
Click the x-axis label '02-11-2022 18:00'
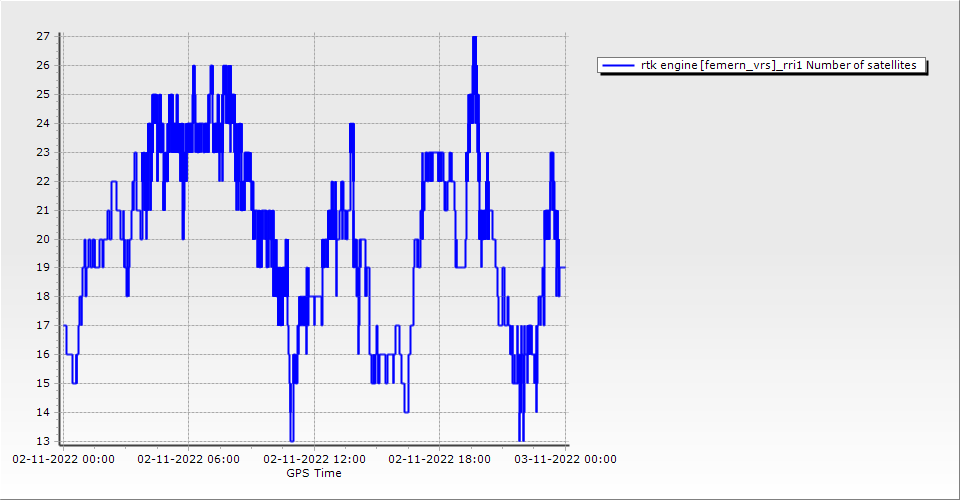pyautogui.click(x=439, y=460)
